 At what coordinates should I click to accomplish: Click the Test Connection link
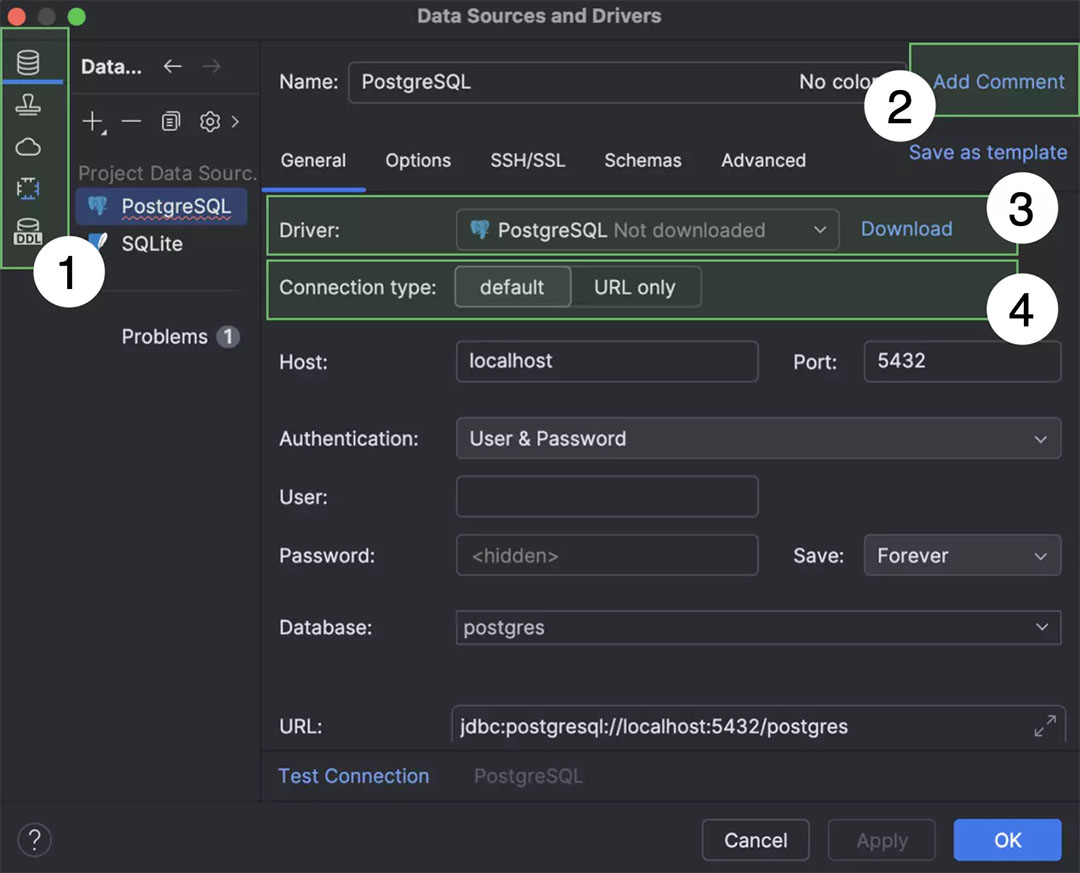click(353, 776)
